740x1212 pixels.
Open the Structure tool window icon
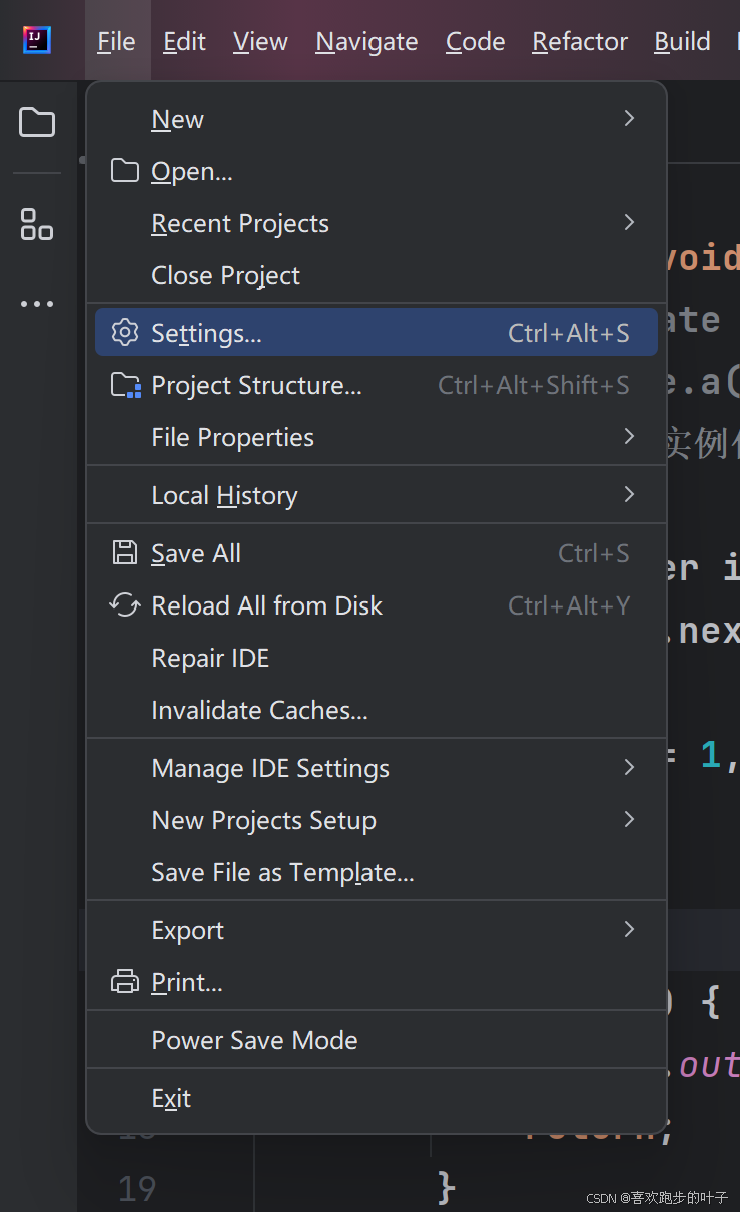pos(37,224)
